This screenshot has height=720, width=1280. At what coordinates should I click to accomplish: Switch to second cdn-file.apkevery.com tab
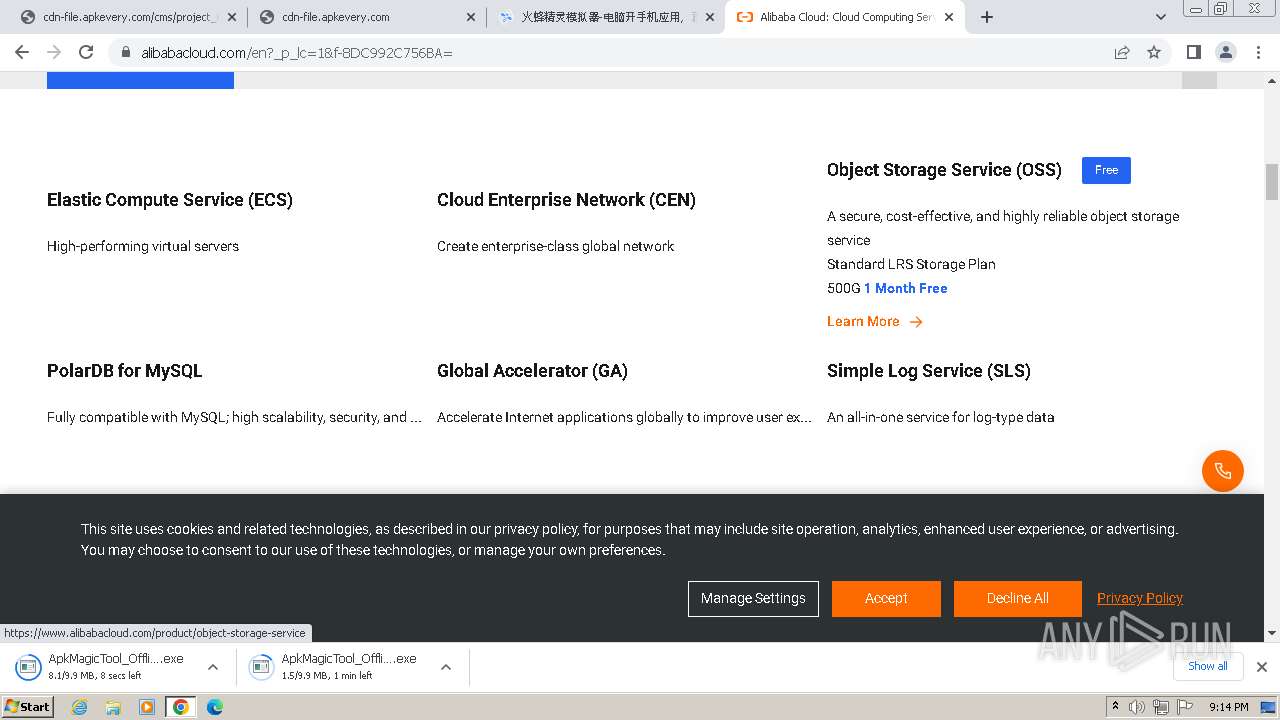coord(367,17)
